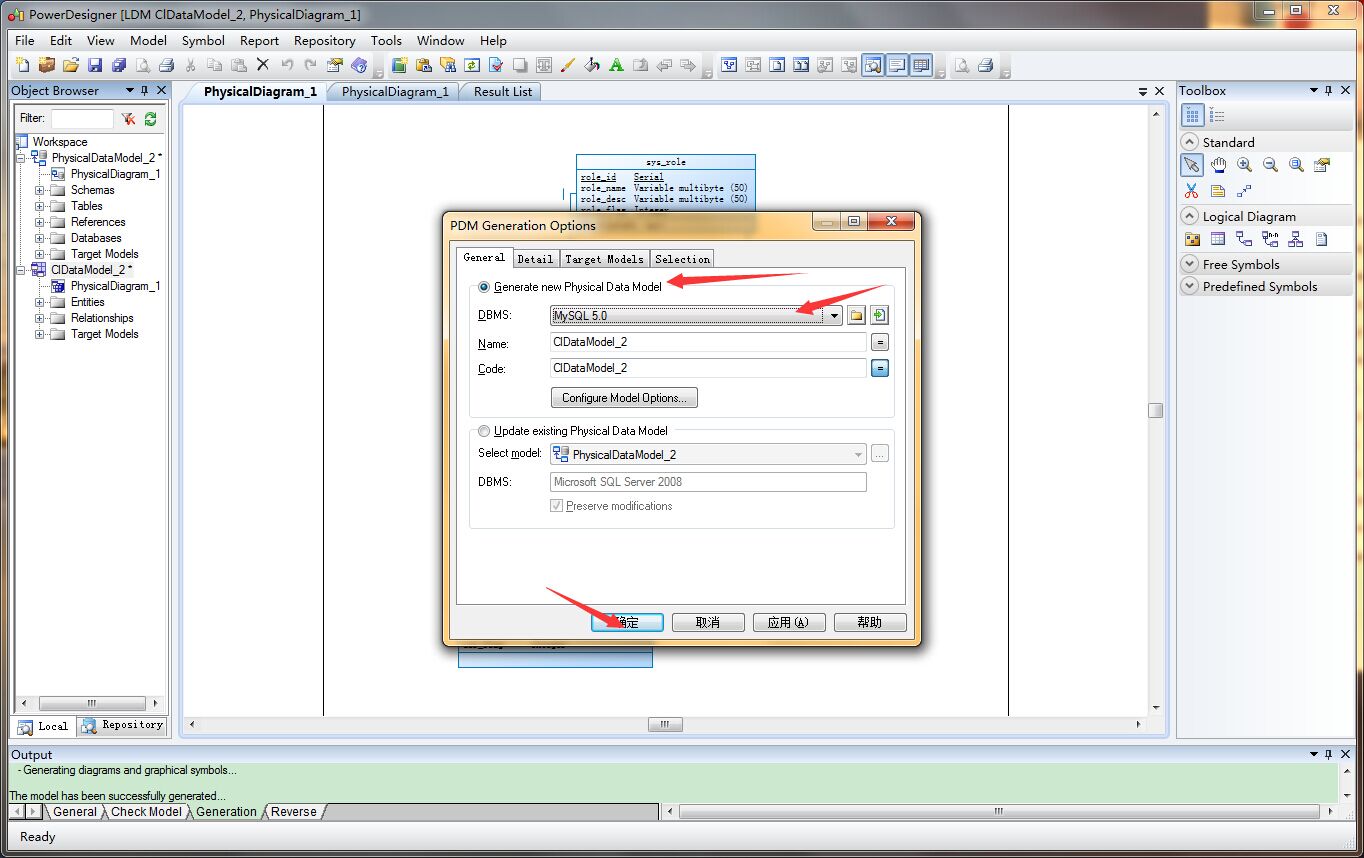Select Update existing Physical Data Model radio

(484, 431)
